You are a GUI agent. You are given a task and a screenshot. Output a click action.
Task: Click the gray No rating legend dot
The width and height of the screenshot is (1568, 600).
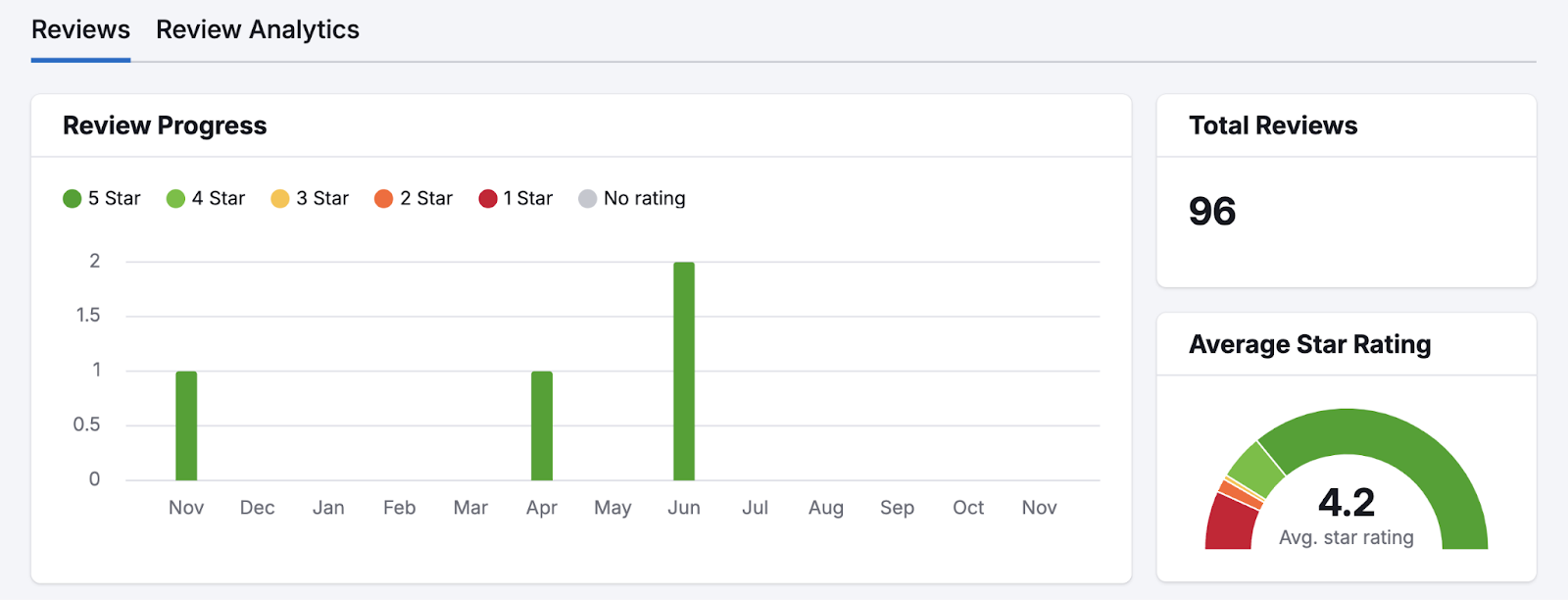[x=588, y=199]
